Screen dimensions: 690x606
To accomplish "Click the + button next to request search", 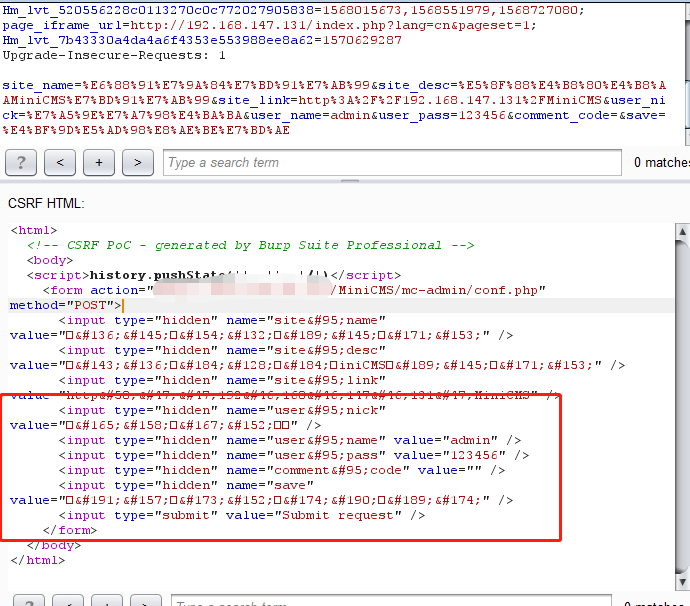I will pyautogui.click(x=99, y=162).
